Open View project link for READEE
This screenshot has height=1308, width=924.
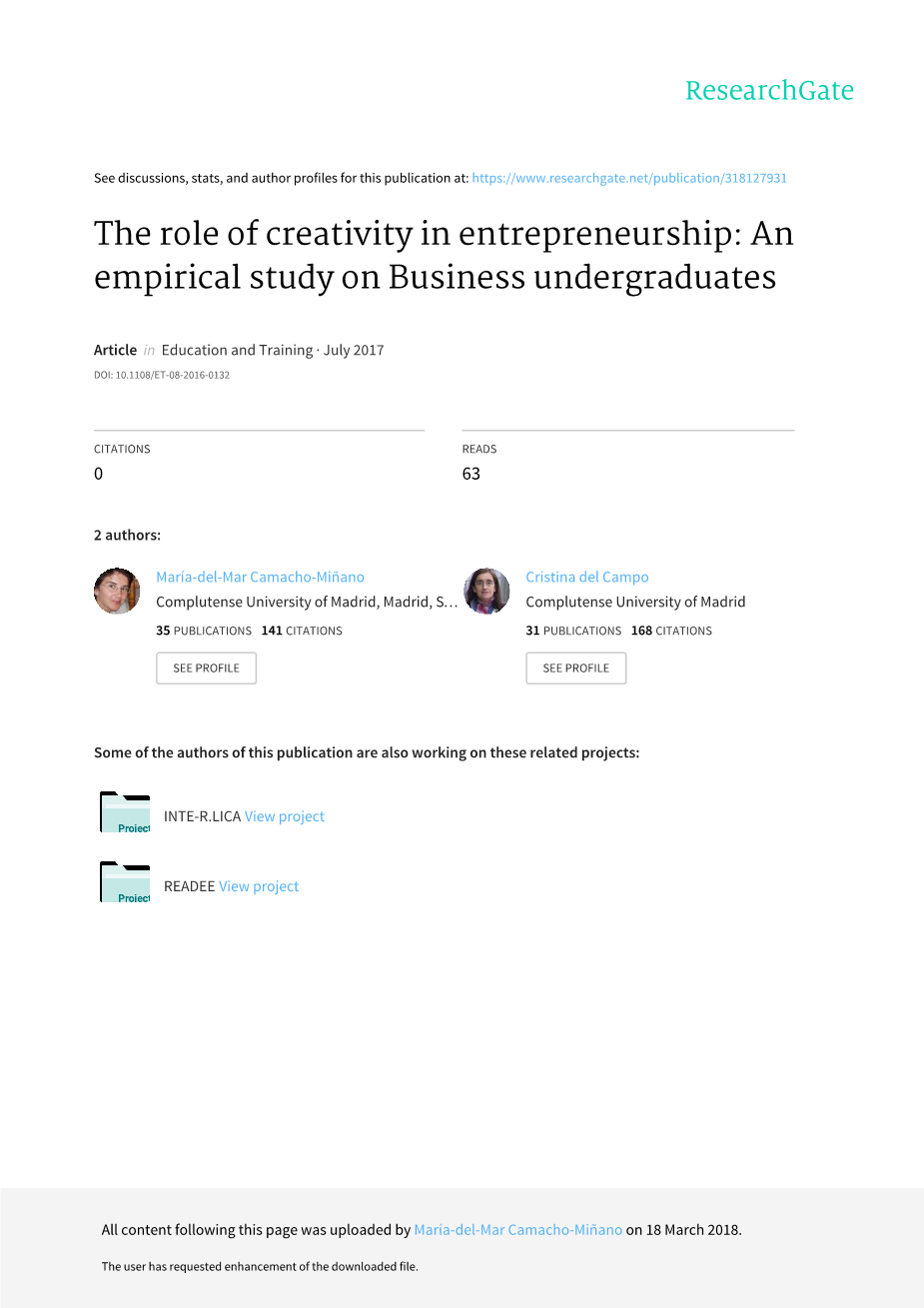click(259, 886)
